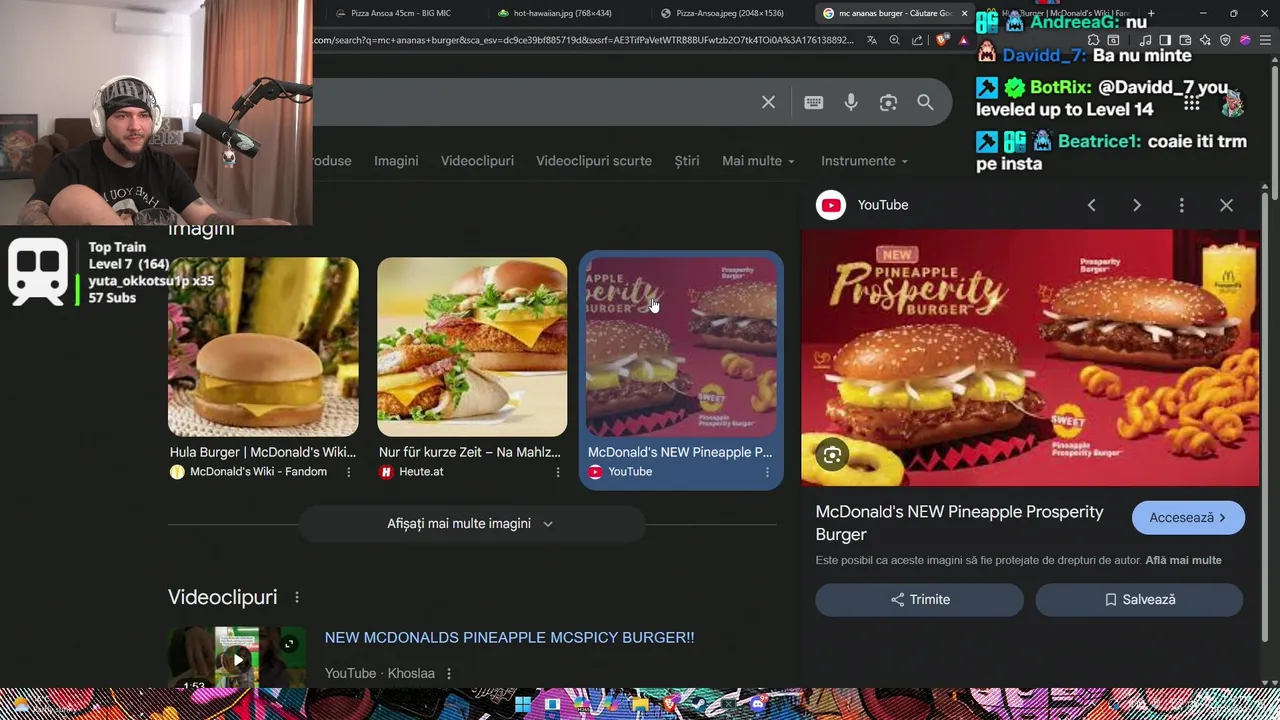Open more options in the YouTube preview panel
The image size is (1280, 720).
click(x=1182, y=205)
